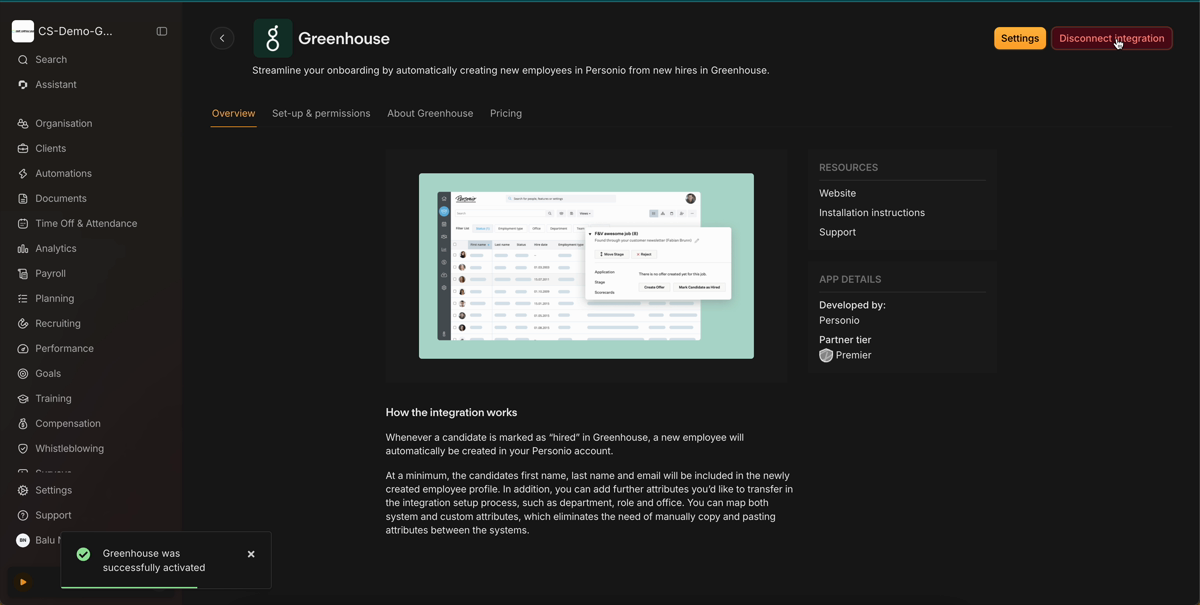Go to Automations section
Screen dimensions: 1200x605
tap(64, 174)
